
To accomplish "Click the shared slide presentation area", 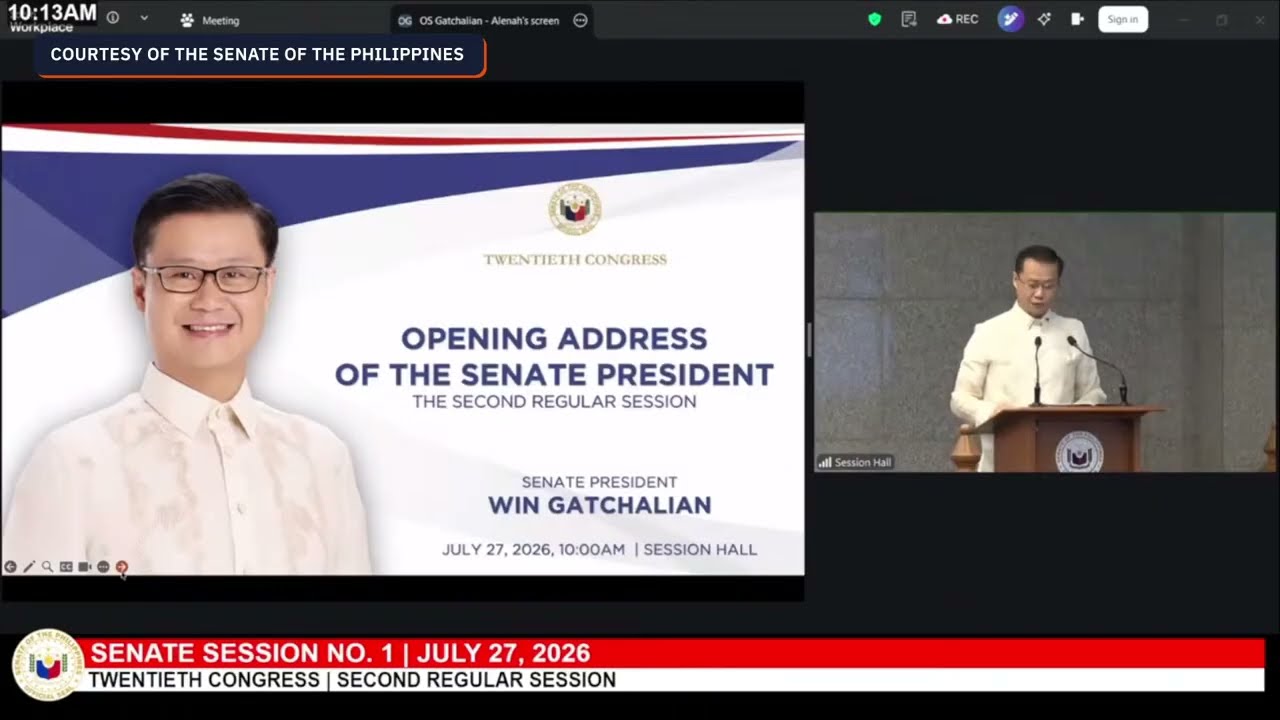I will coord(402,349).
